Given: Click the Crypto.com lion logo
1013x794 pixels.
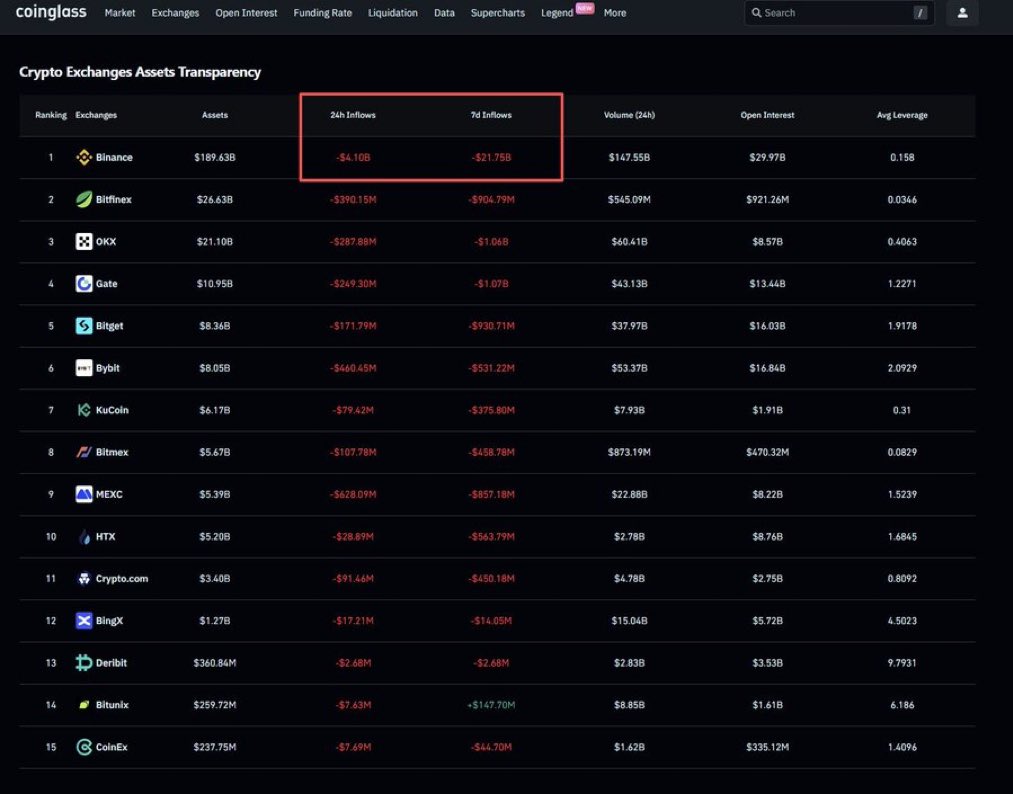Looking at the screenshot, I should tap(84, 579).
